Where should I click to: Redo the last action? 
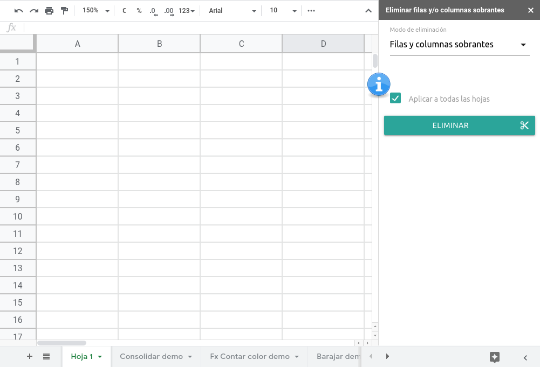(x=34, y=11)
